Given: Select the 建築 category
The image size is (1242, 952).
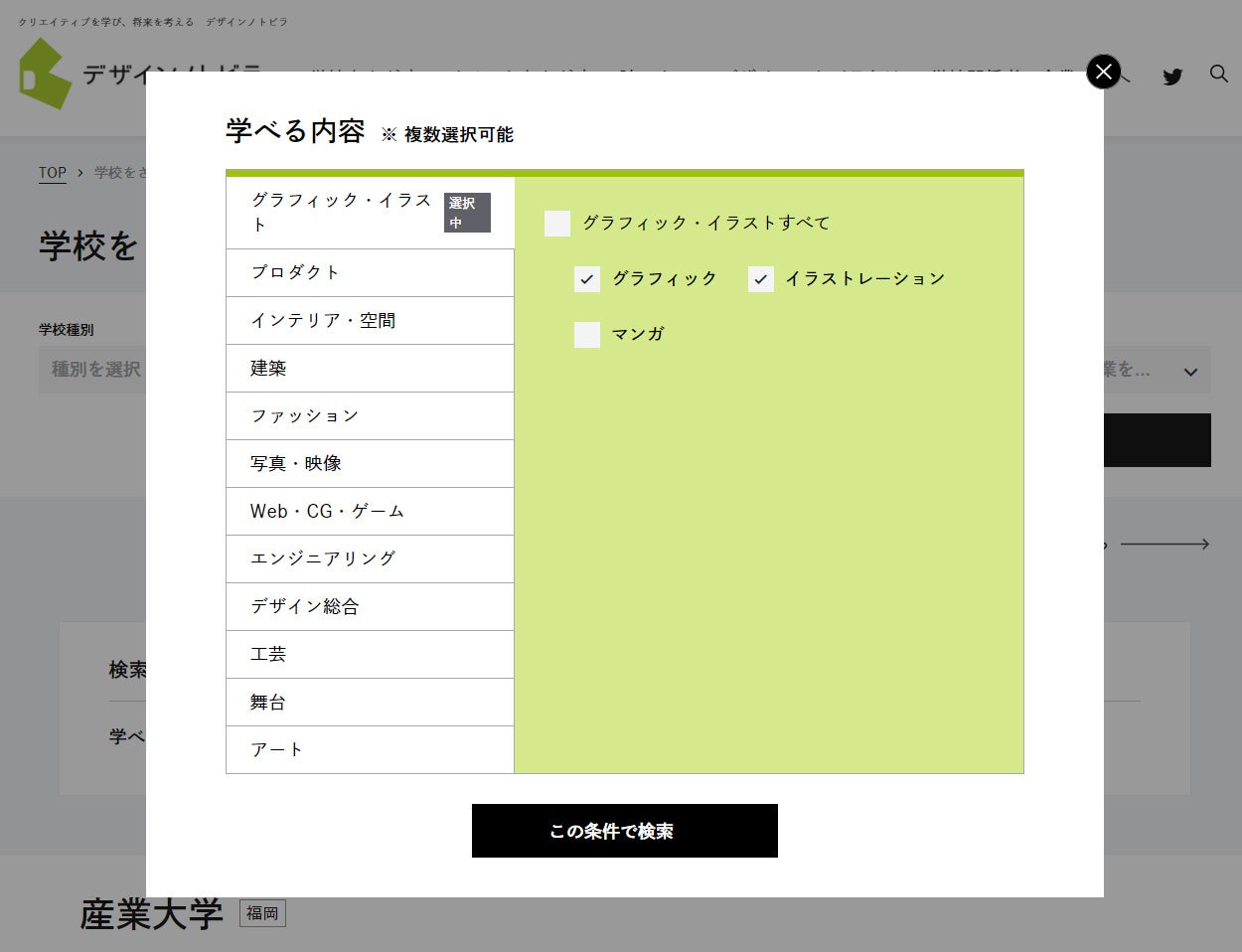Looking at the screenshot, I should point(268,368).
